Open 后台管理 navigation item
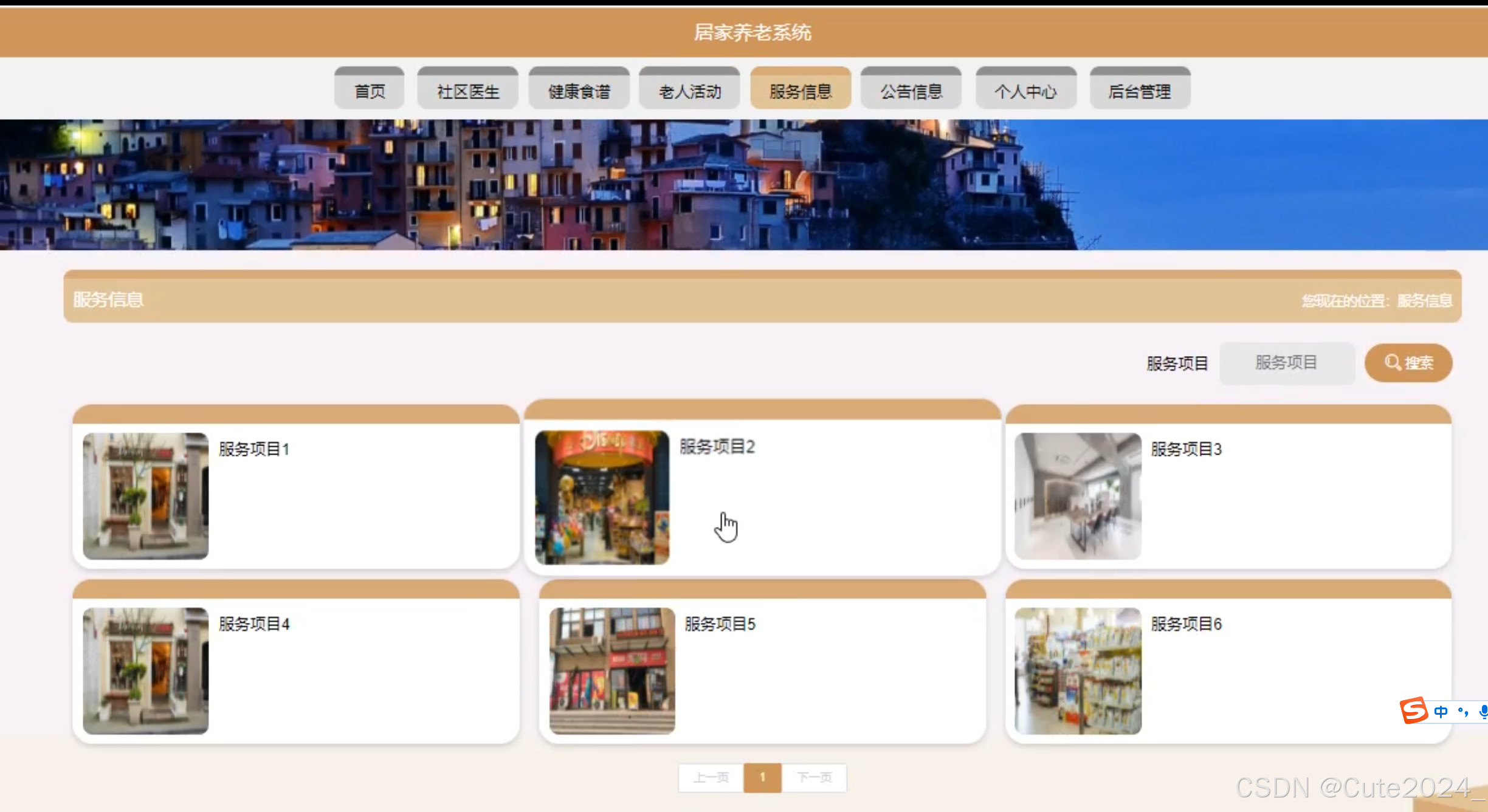The height and width of the screenshot is (812, 1488). pos(1139,91)
